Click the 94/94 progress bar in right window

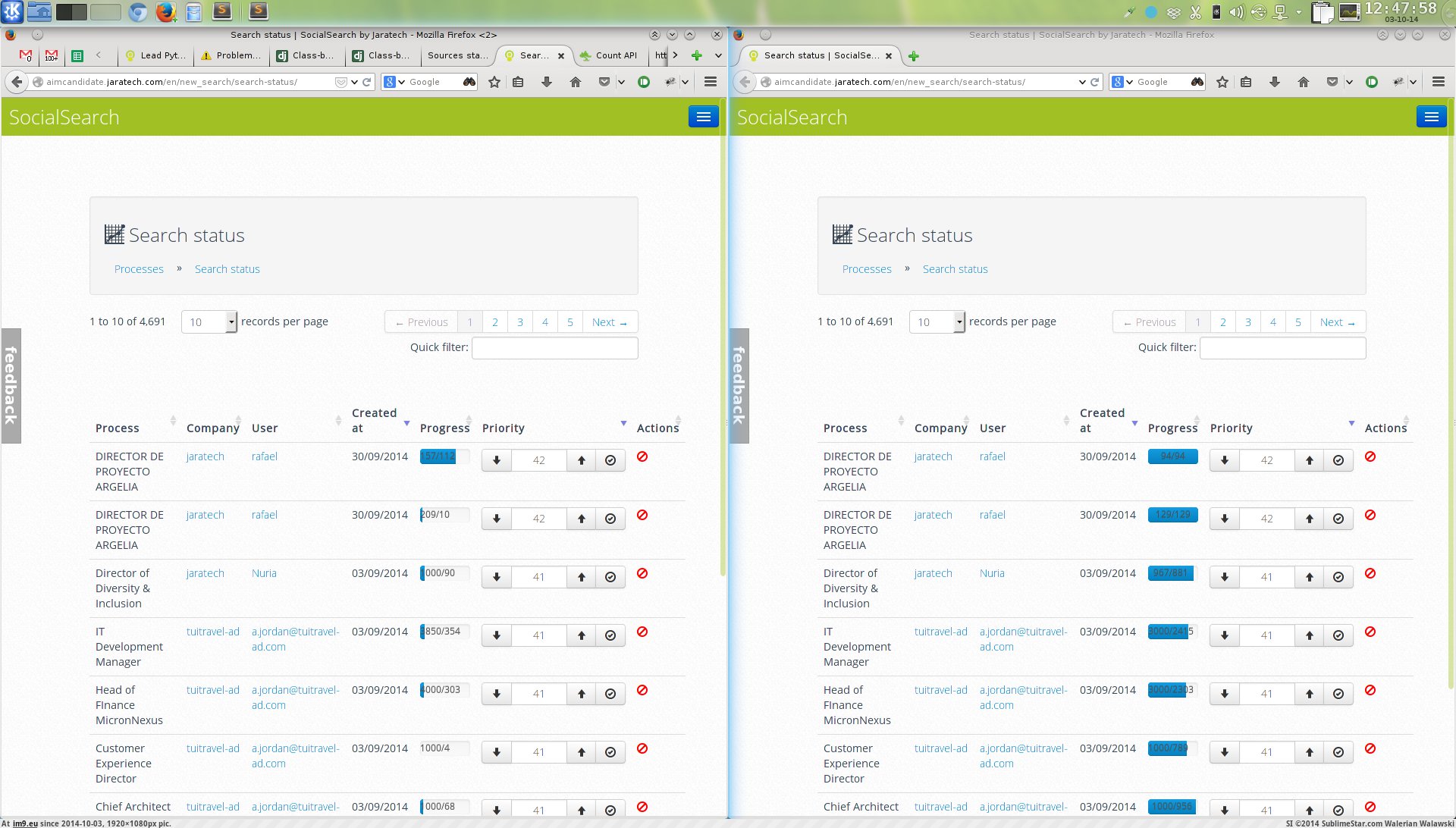coord(1172,456)
